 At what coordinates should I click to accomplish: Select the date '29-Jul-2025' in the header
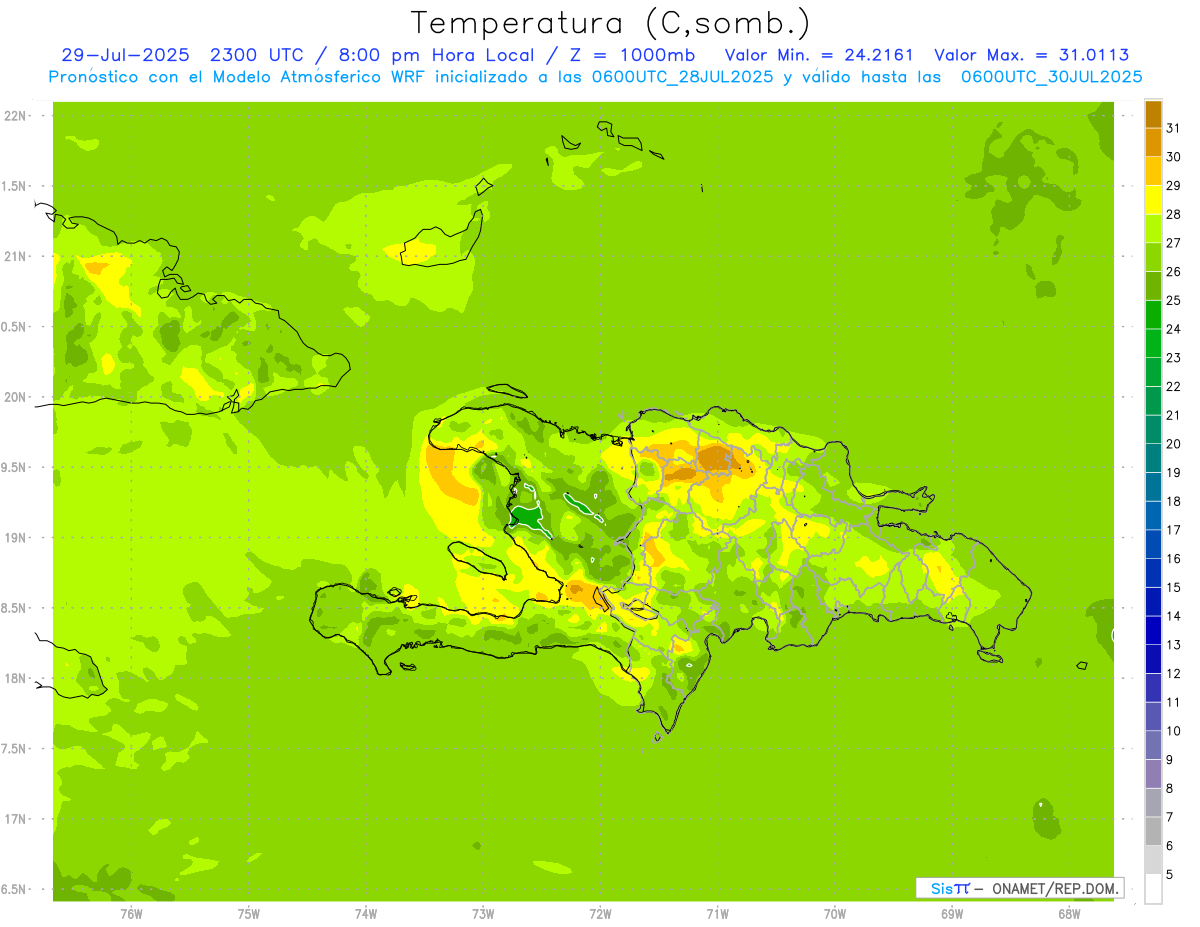pos(127,55)
